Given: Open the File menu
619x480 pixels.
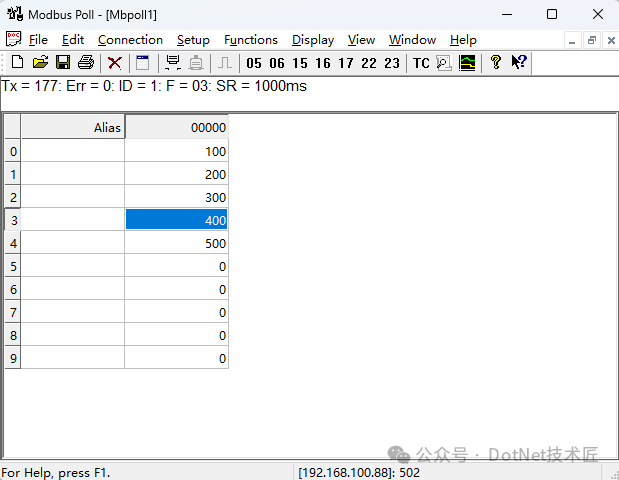Looking at the screenshot, I should coord(38,40).
